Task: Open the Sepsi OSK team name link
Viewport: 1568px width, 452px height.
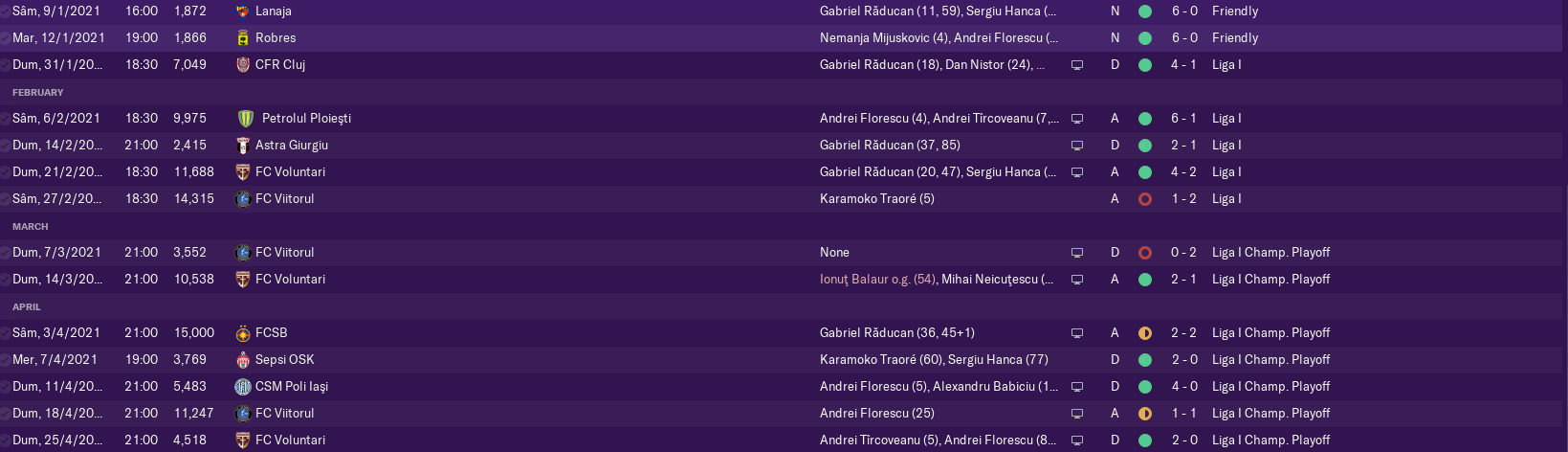Action: click(x=285, y=360)
